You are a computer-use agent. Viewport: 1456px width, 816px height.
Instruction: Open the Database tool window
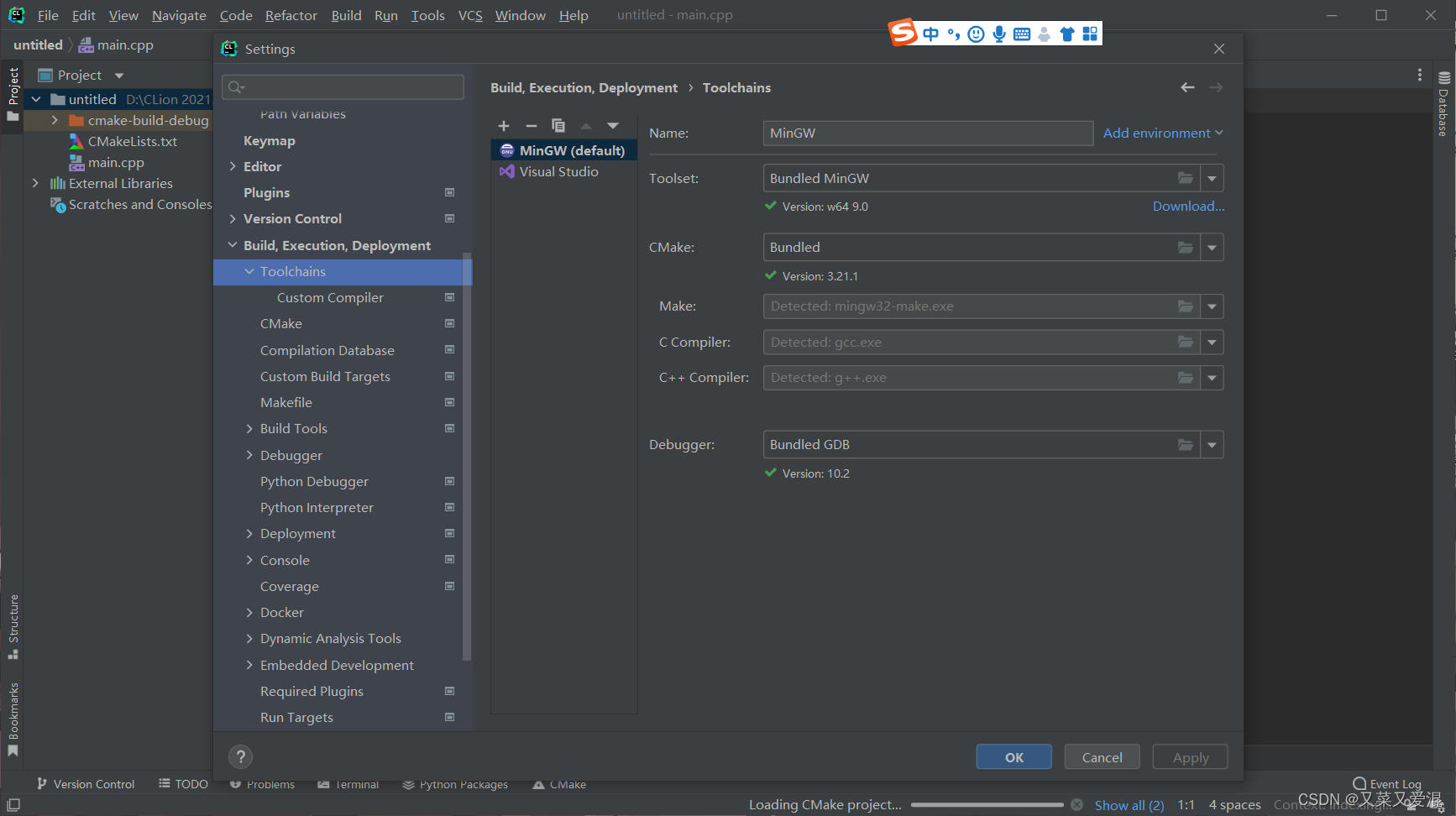coord(1443,104)
